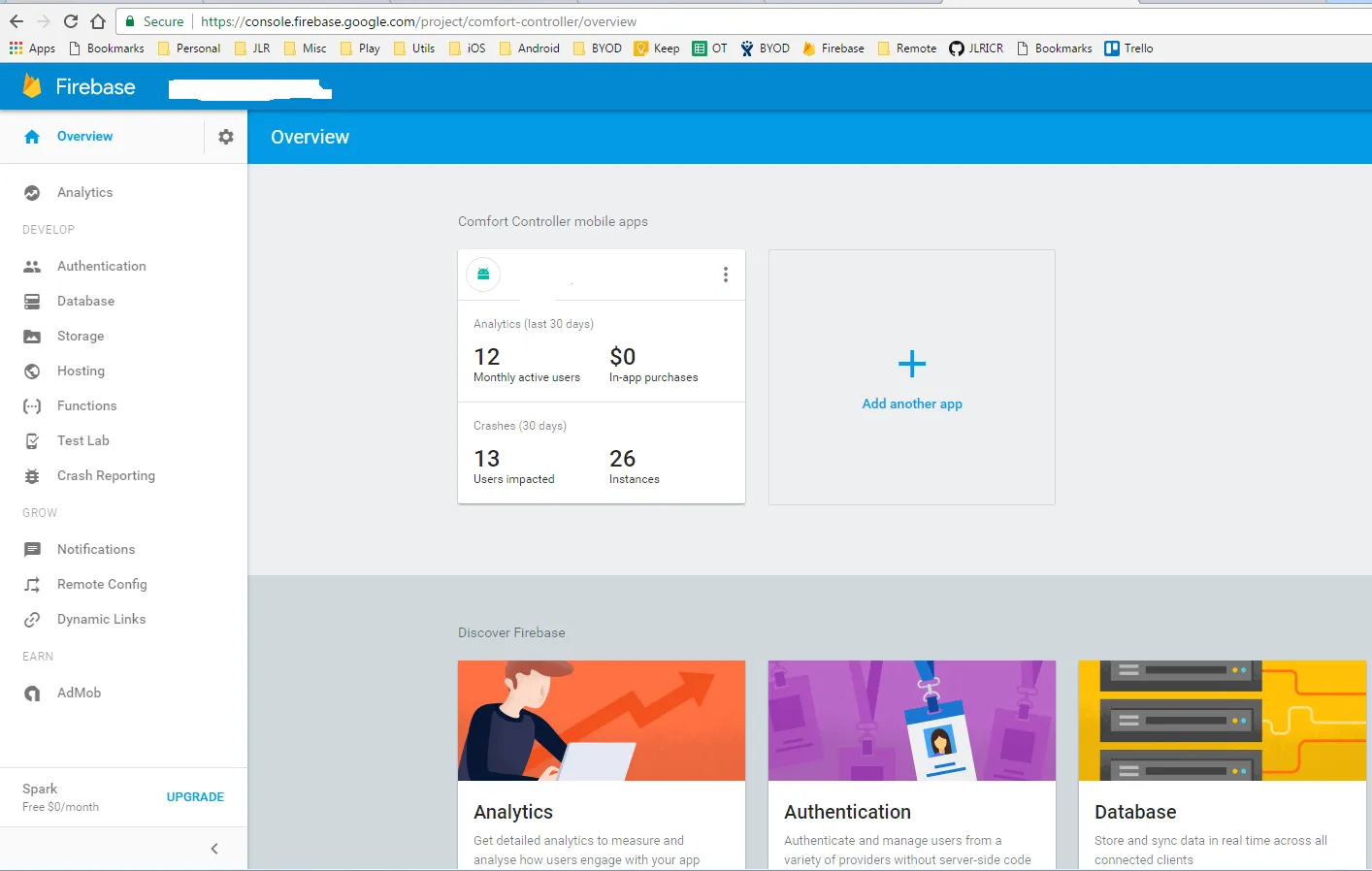Open the Database discover card image

point(1223,721)
